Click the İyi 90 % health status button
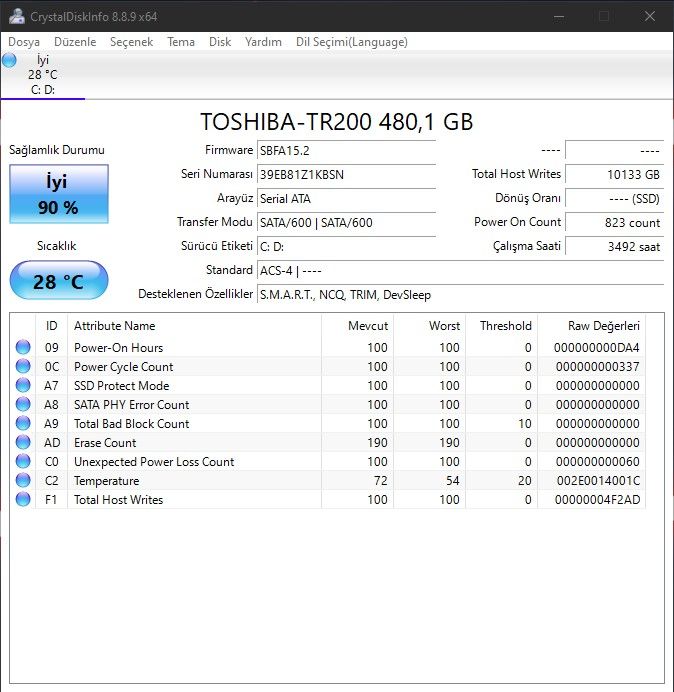Image resolution: width=674 pixels, height=692 pixels. [59, 194]
